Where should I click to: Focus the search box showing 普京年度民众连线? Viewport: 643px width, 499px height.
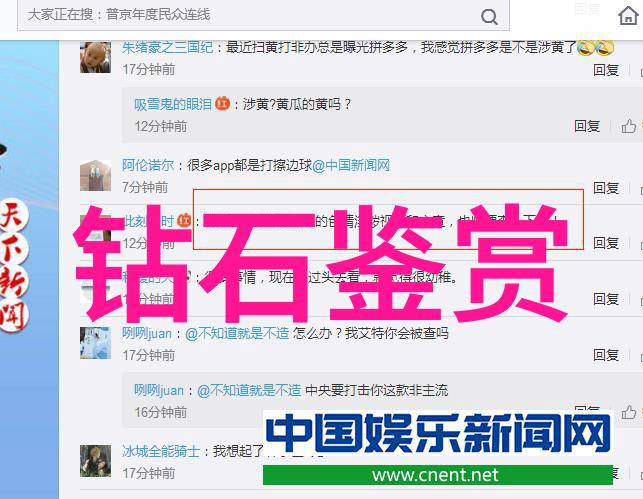[x=263, y=15]
